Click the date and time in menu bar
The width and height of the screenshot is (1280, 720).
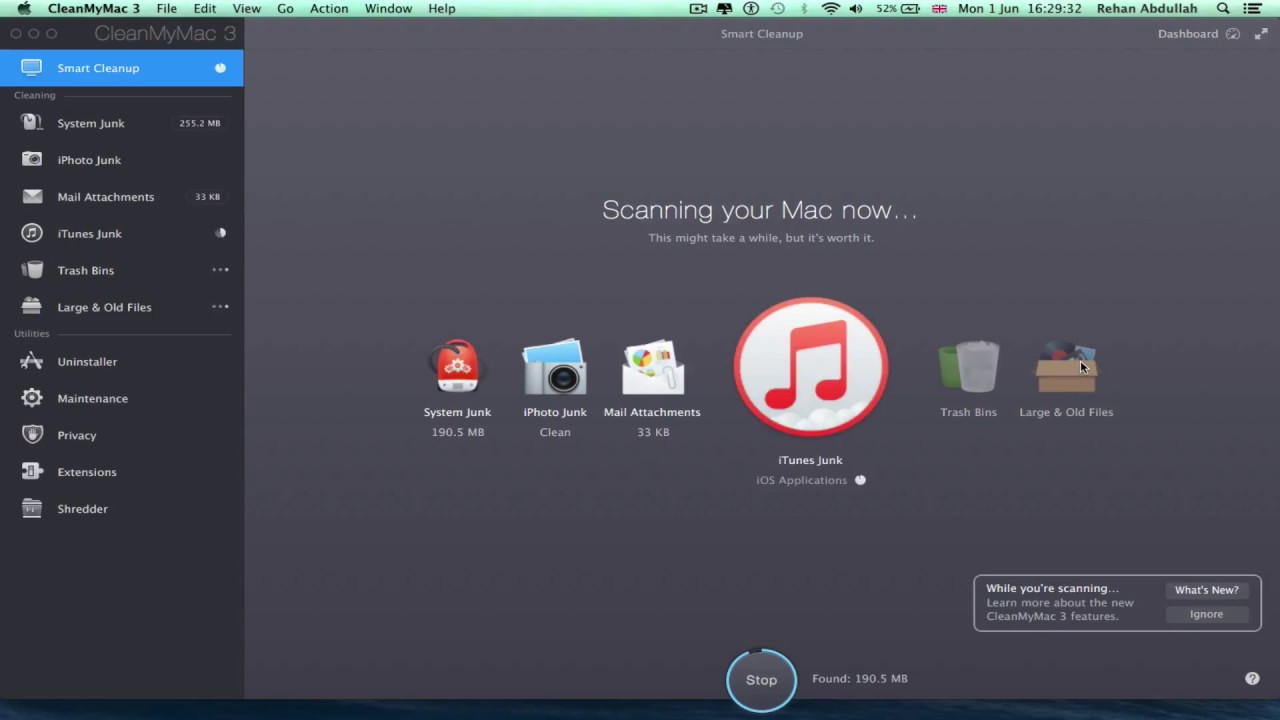coord(1019,8)
